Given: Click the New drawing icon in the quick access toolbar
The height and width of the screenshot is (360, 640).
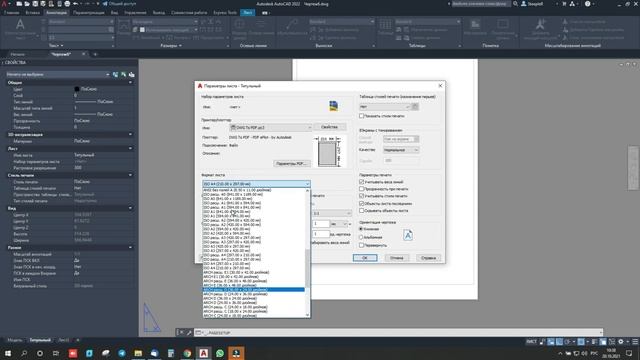Looking at the screenshot, I should click(x=19, y=4).
